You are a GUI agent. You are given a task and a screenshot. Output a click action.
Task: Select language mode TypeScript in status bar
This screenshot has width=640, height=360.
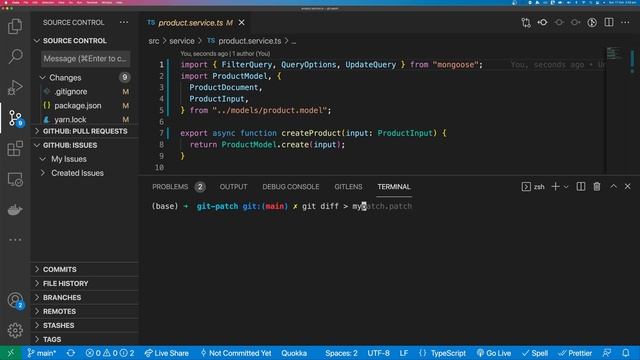(x=448, y=353)
